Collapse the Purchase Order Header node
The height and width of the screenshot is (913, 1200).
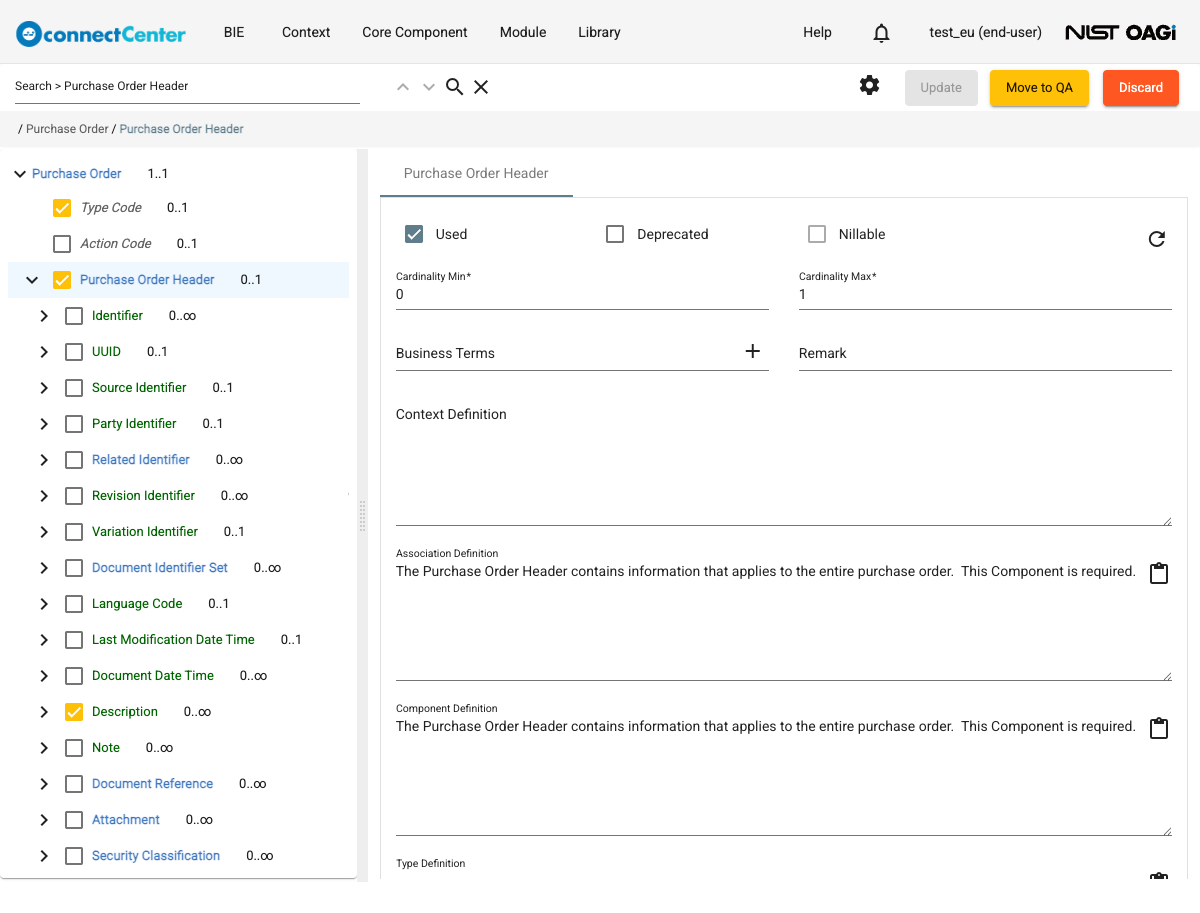point(32,280)
